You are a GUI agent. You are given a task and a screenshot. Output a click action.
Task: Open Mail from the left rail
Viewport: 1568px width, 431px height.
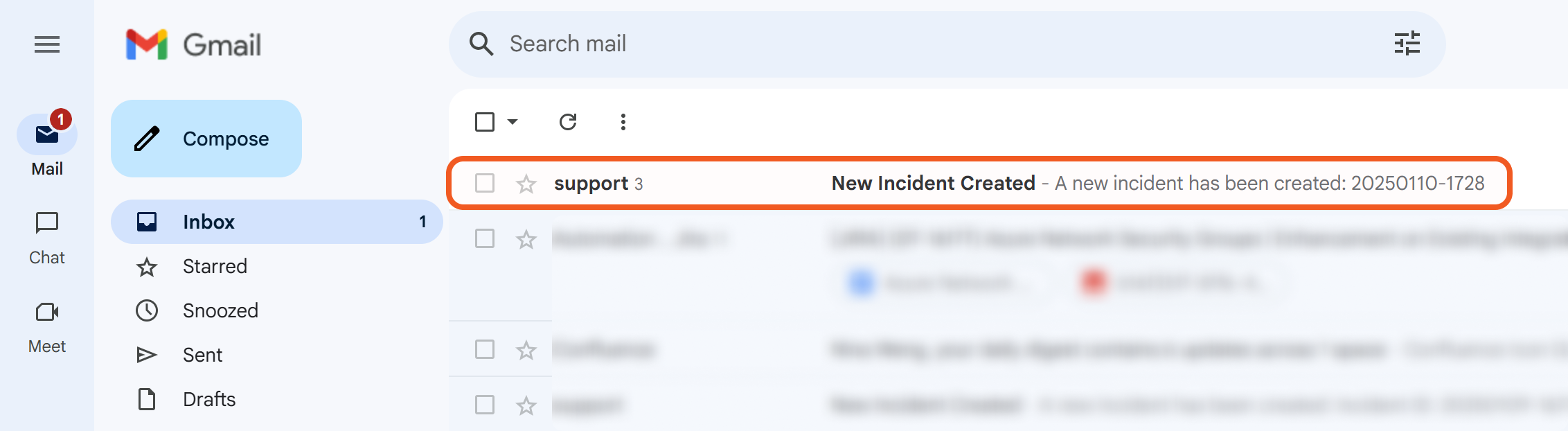tap(47, 146)
